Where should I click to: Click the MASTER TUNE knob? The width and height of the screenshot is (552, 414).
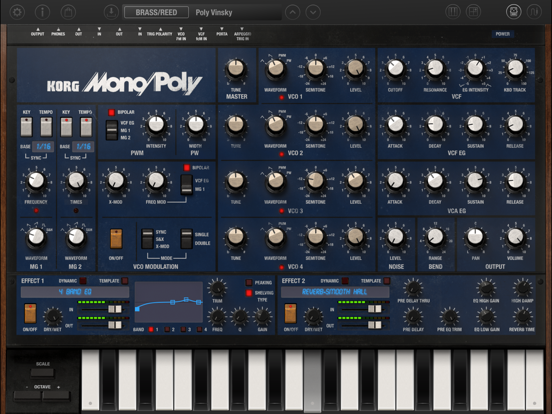pos(236,68)
